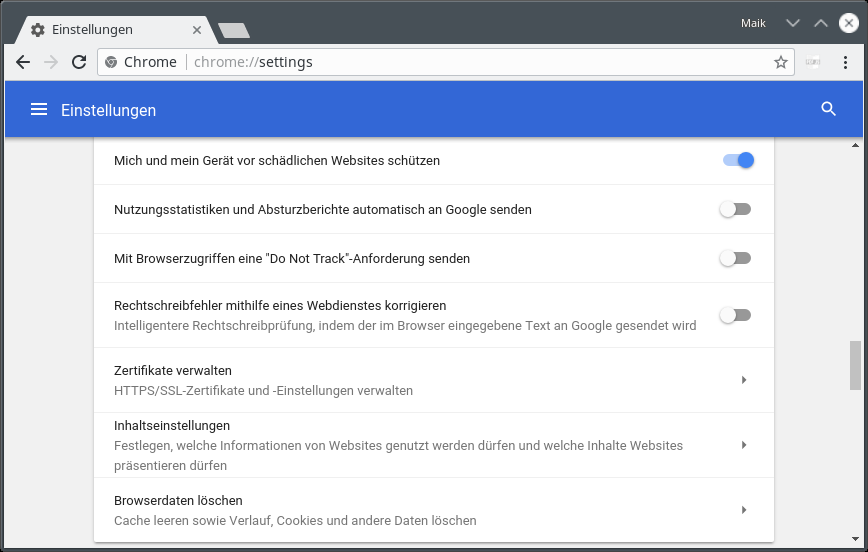Go back using the browser back arrow

pyautogui.click(x=23, y=62)
